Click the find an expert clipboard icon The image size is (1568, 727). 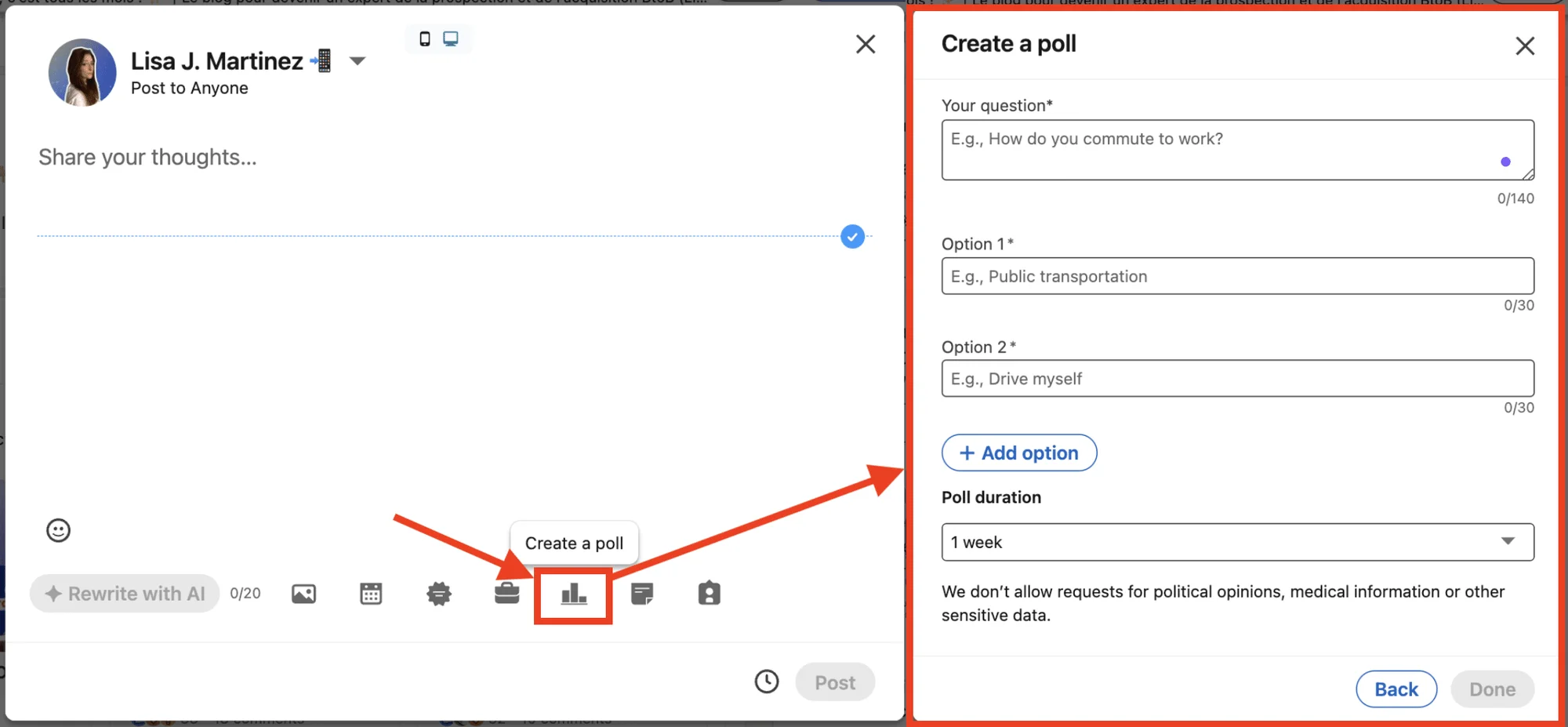coord(710,593)
